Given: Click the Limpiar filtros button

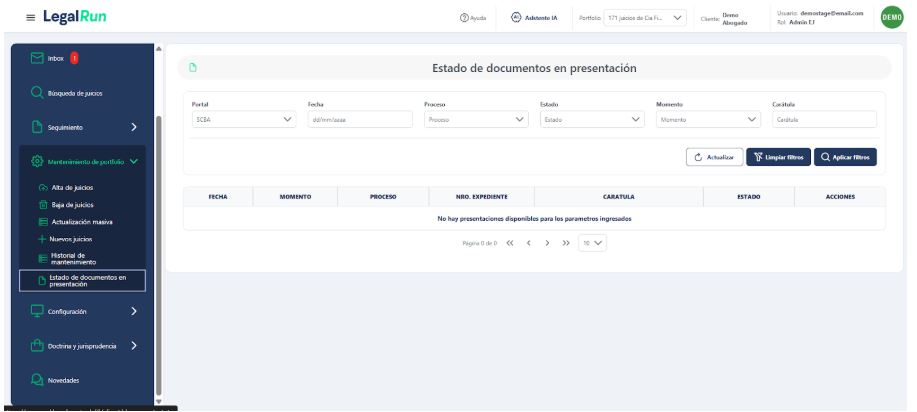Looking at the screenshot, I should (778, 157).
